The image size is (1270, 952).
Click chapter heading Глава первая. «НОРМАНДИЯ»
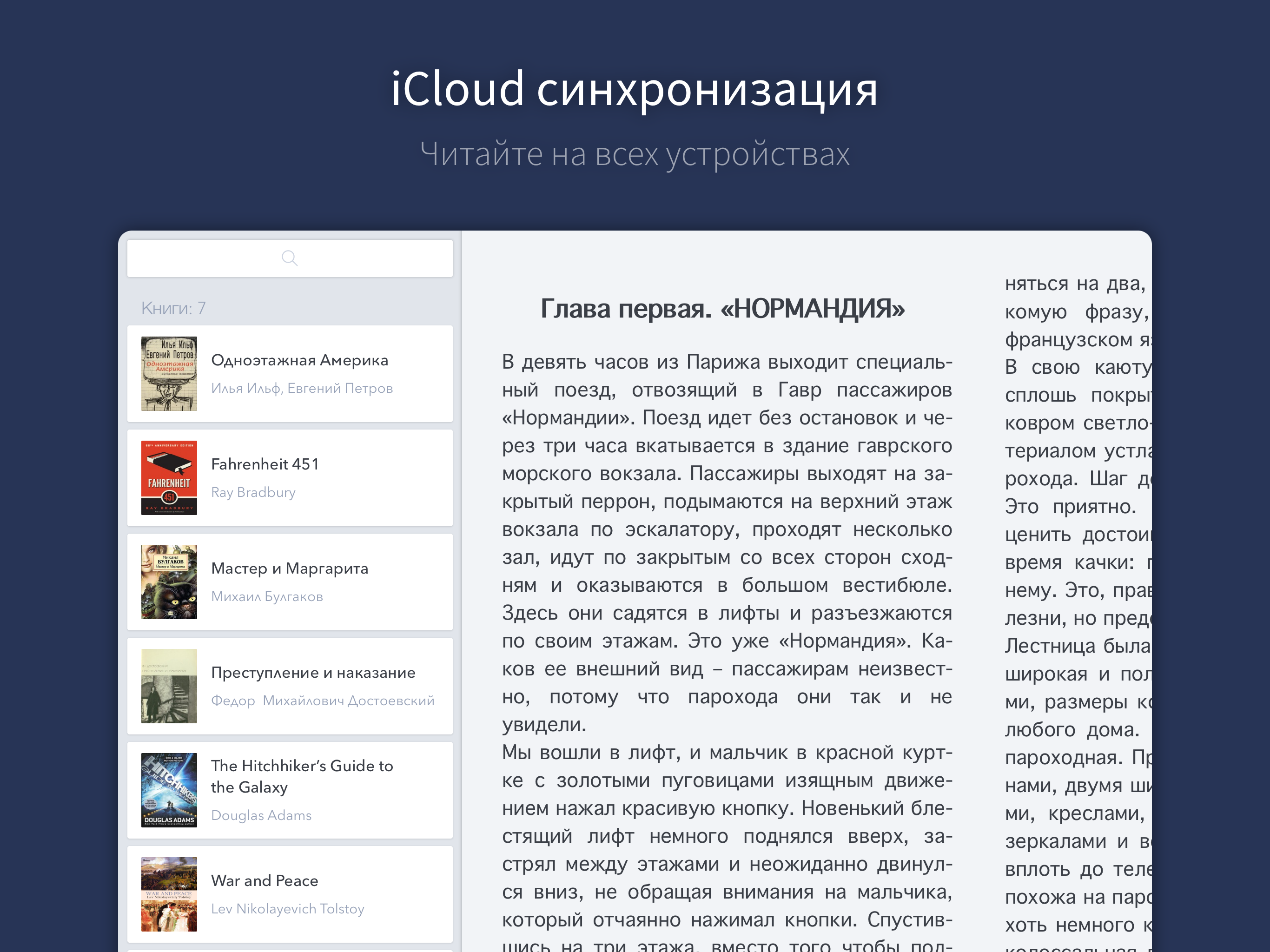tap(722, 309)
